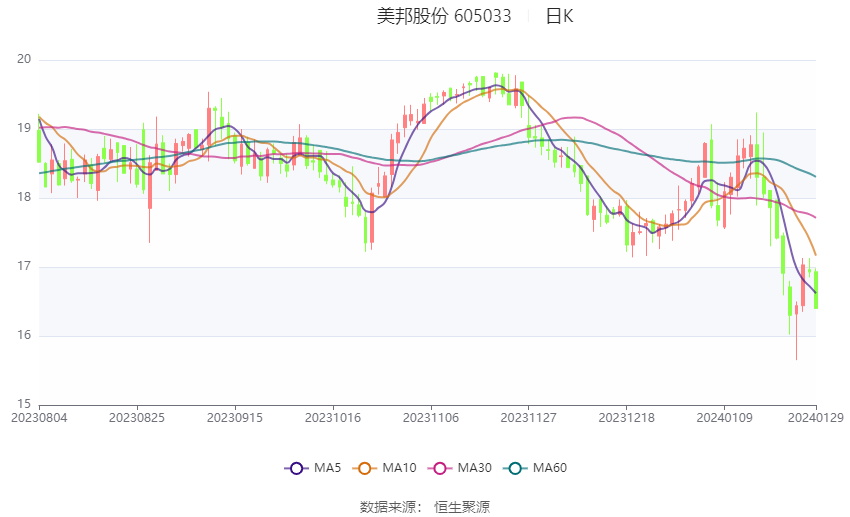Pick the 20240109 date on the axis

(x=725, y=416)
